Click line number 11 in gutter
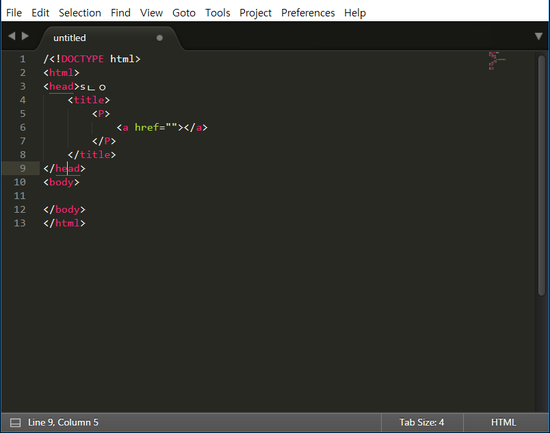Viewport: 550px width, 433px height. coord(20,196)
